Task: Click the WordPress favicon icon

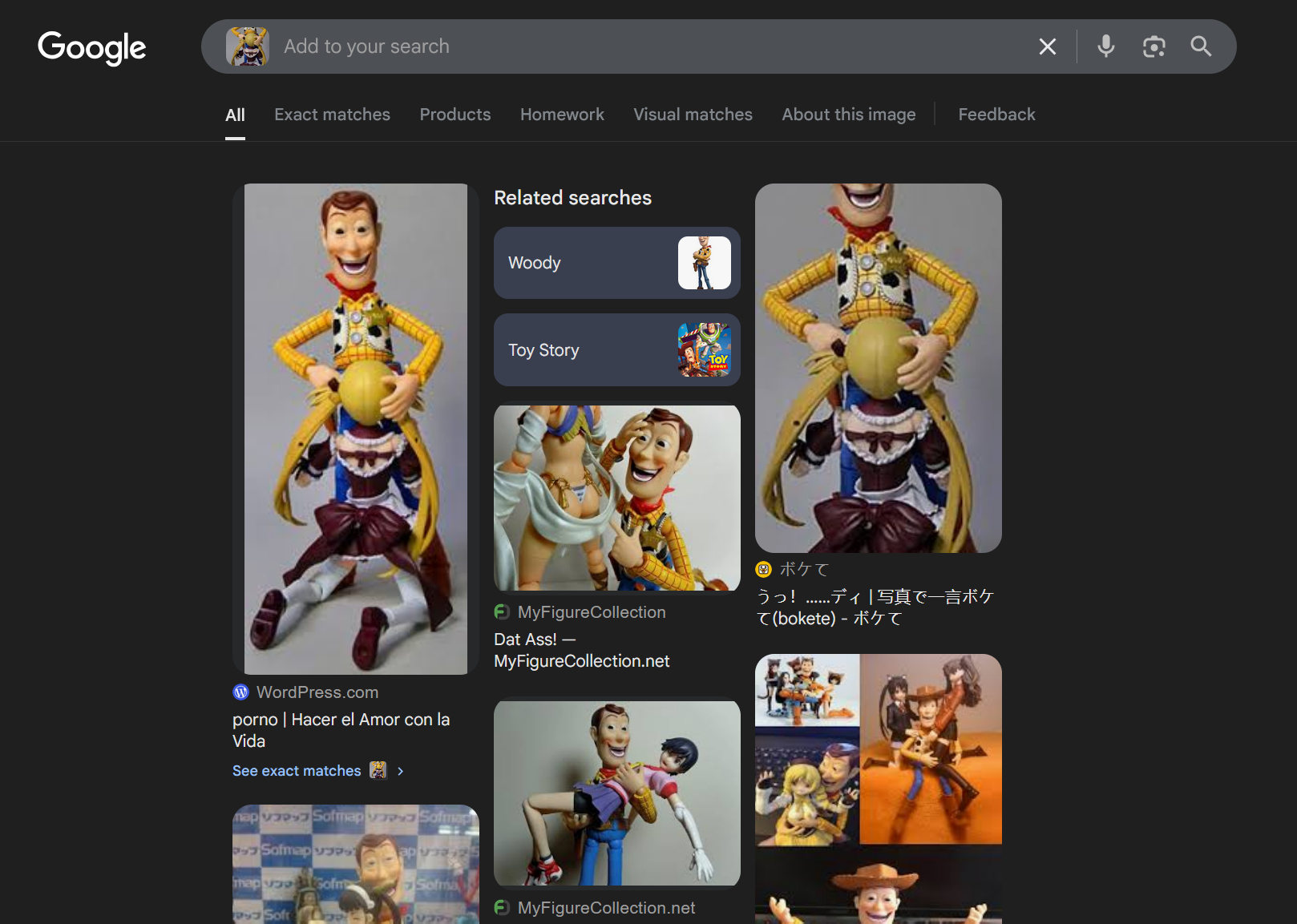Action: click(240, 692)
